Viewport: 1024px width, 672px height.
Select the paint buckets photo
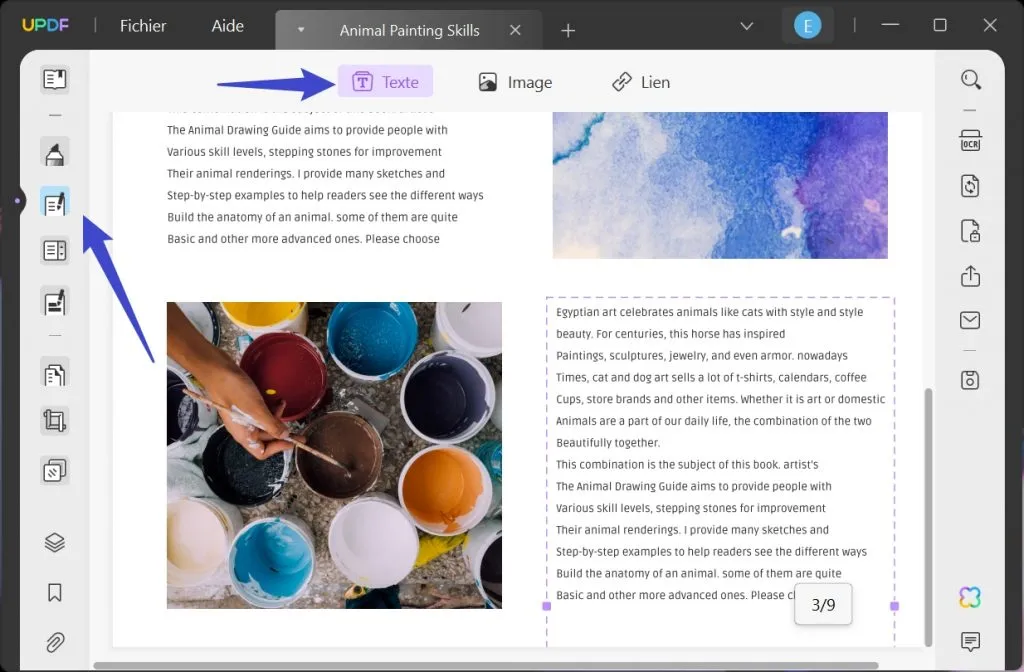click(334, 455)
